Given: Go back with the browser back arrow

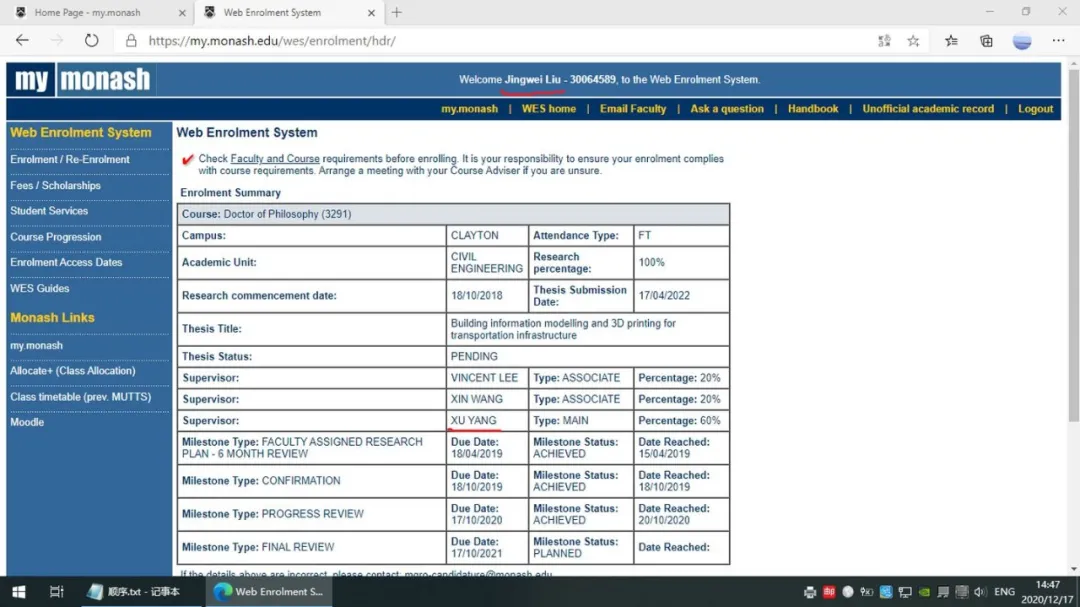Looking at the screenshot, I should coord(22,41).
